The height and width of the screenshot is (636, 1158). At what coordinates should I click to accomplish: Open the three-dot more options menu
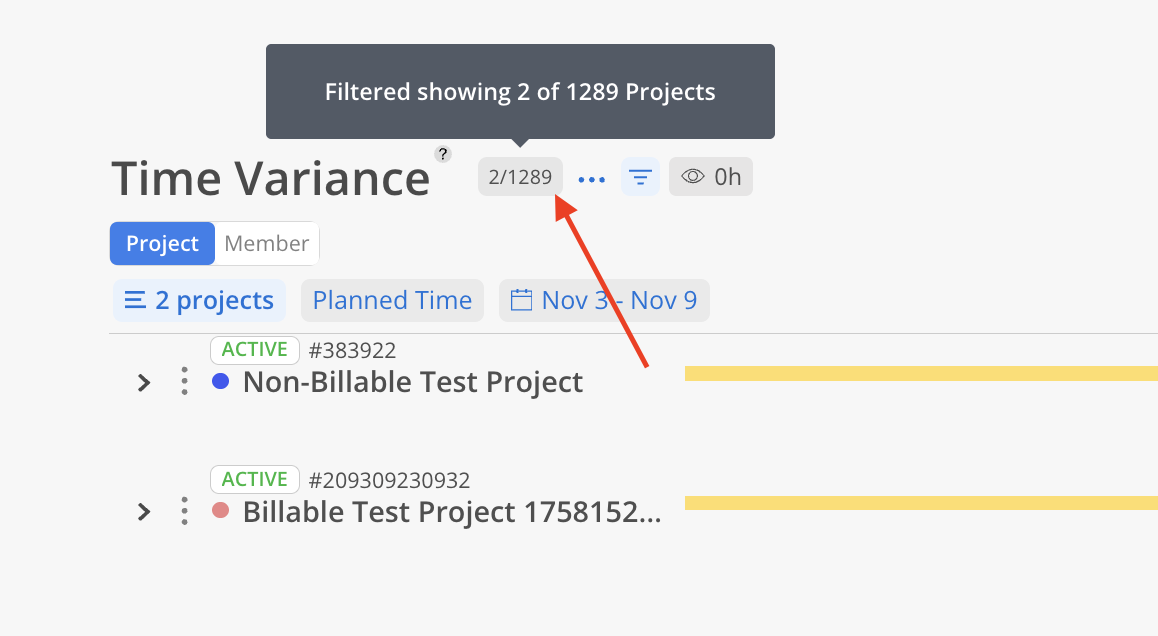(x=592, y=179)
